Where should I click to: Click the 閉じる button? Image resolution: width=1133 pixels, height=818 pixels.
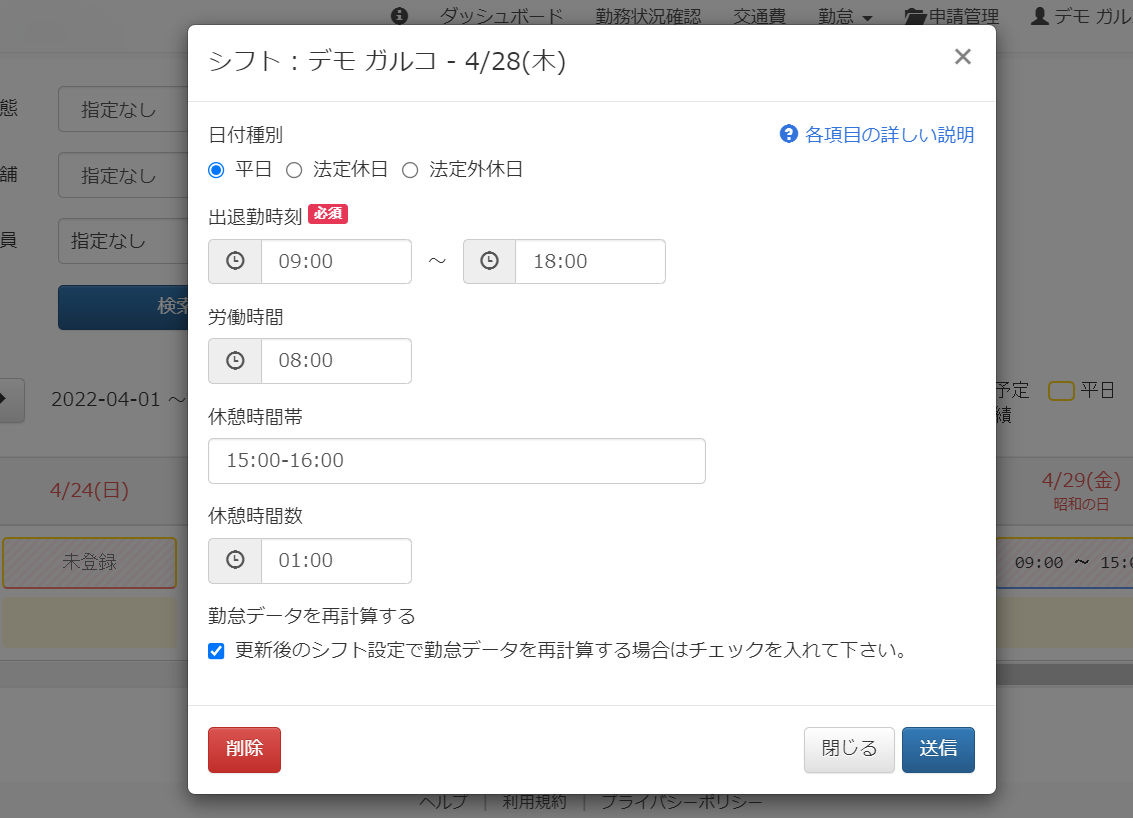click(x=849, y=749)
